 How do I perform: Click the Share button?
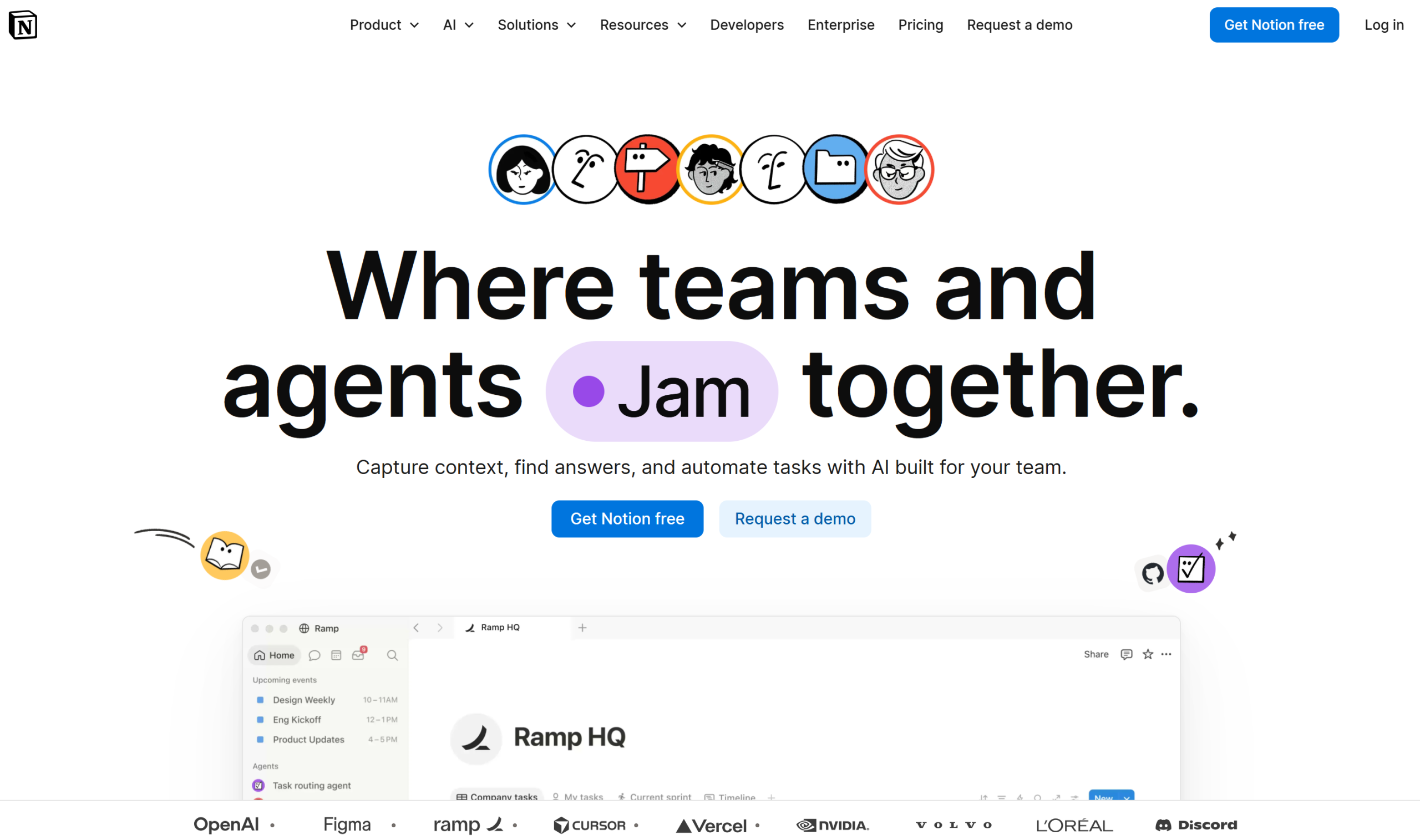1096,654
